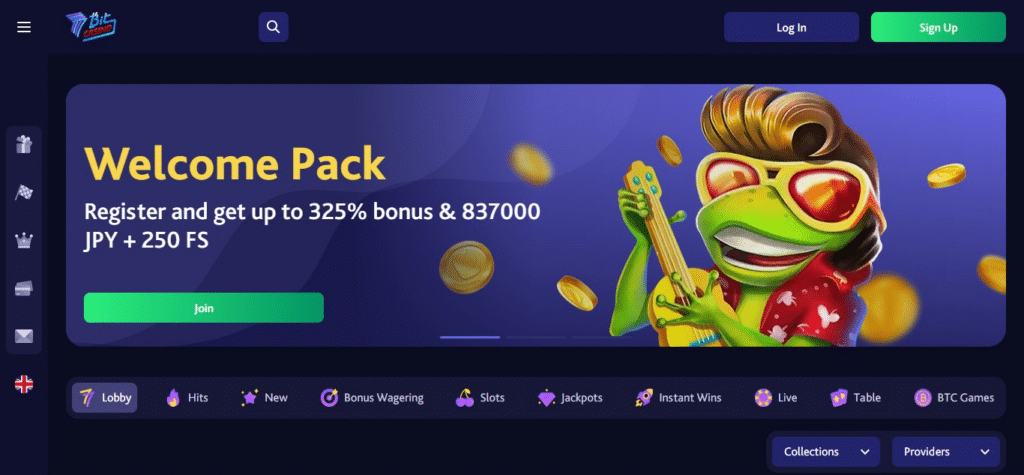The width and height of the screenshot is (1024, 475).
Task: Open the checkered flag tournaments icon
Action: tap(24, 192)
